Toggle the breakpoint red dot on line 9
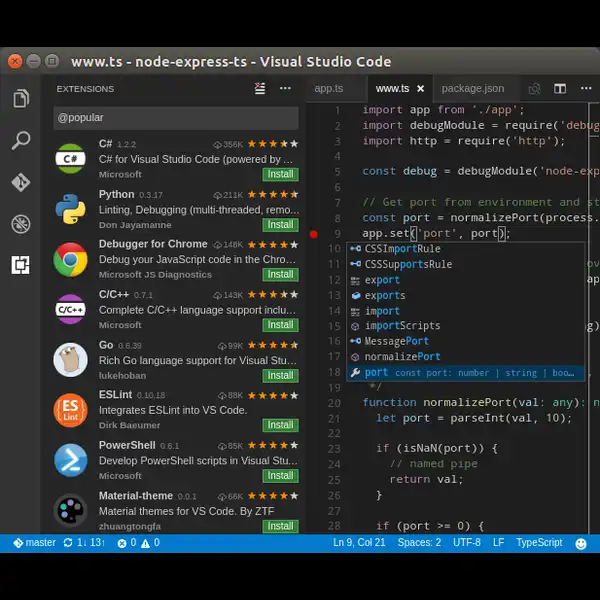Screen dimensions: 600x600 point(313,234)
